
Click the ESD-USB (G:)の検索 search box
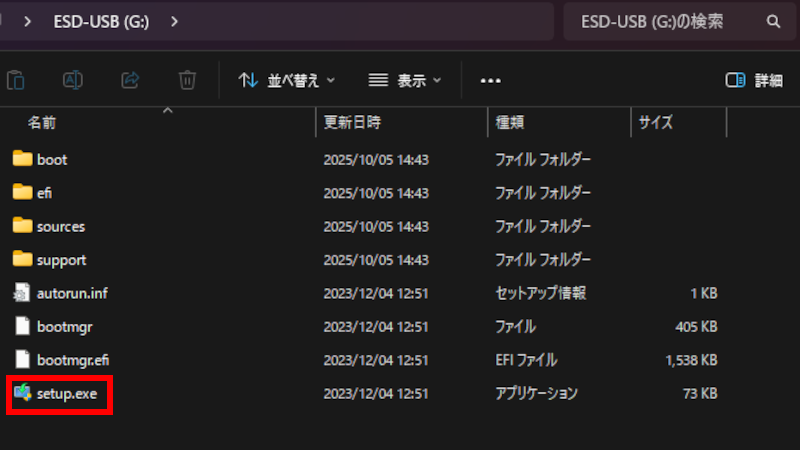[660, 21]
